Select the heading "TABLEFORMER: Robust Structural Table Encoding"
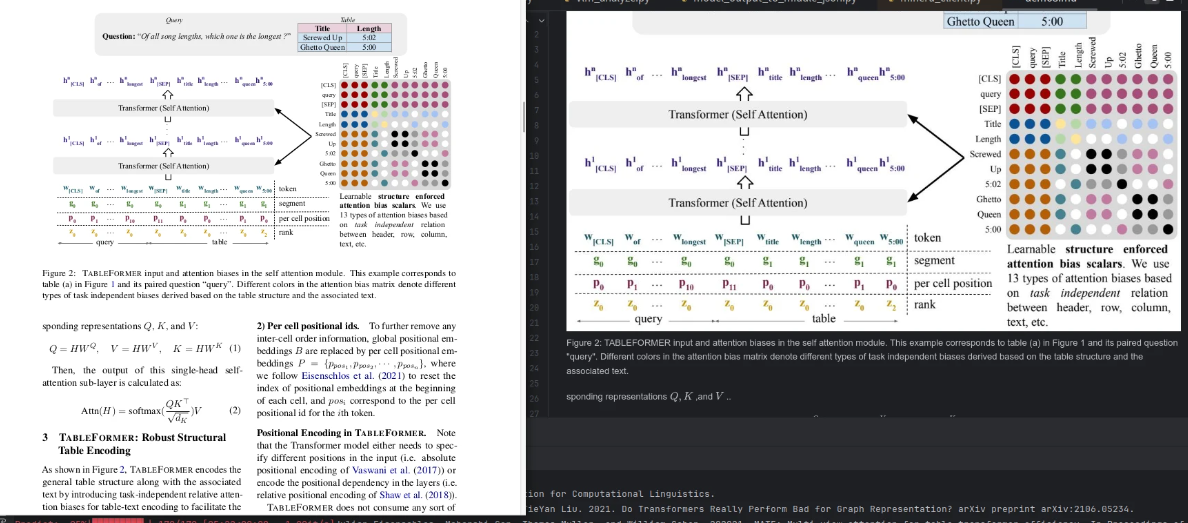Screen dimensions: 1188x523 click(x=133, y=443)
